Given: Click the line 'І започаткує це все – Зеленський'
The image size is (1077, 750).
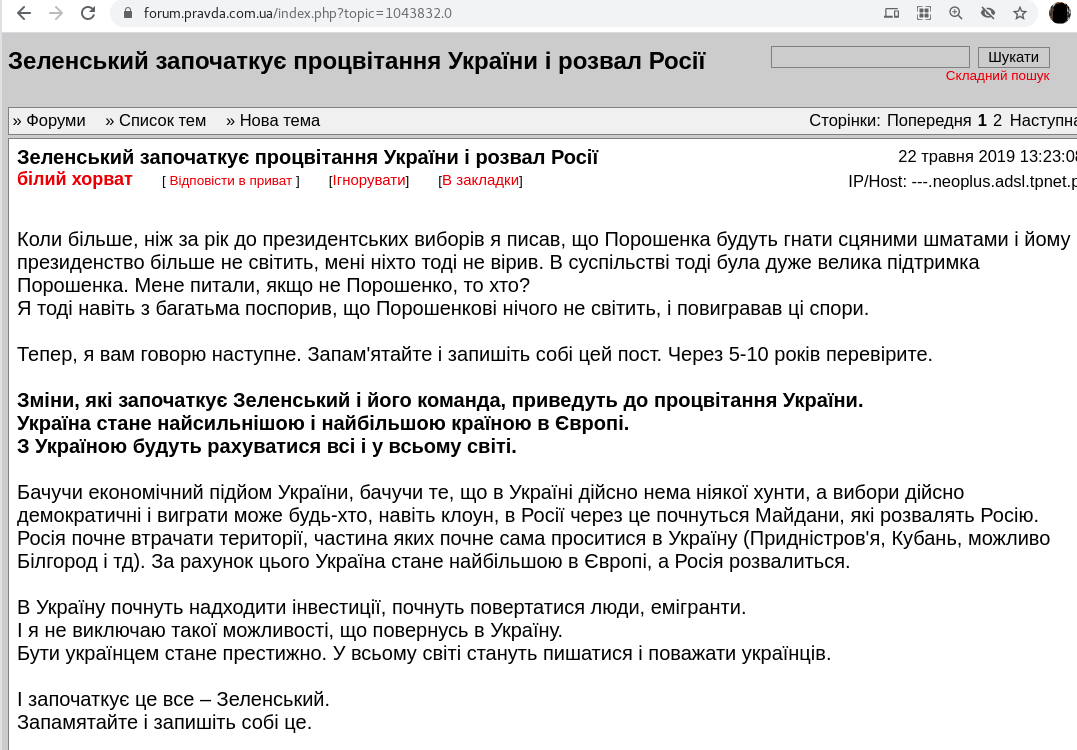Looking at the screenshot, I should pos(173,699).
